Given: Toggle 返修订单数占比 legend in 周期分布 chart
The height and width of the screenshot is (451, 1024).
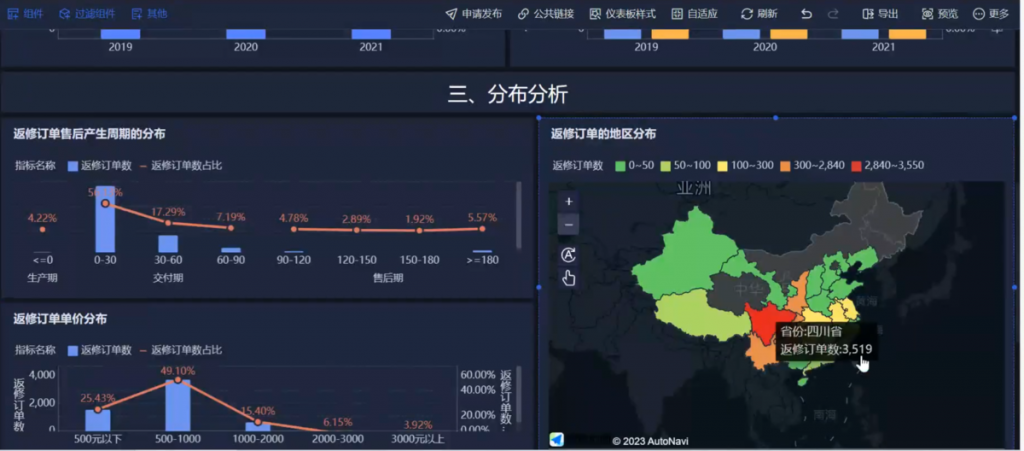Looking at the screenshot, I should [x=181, y=166].
